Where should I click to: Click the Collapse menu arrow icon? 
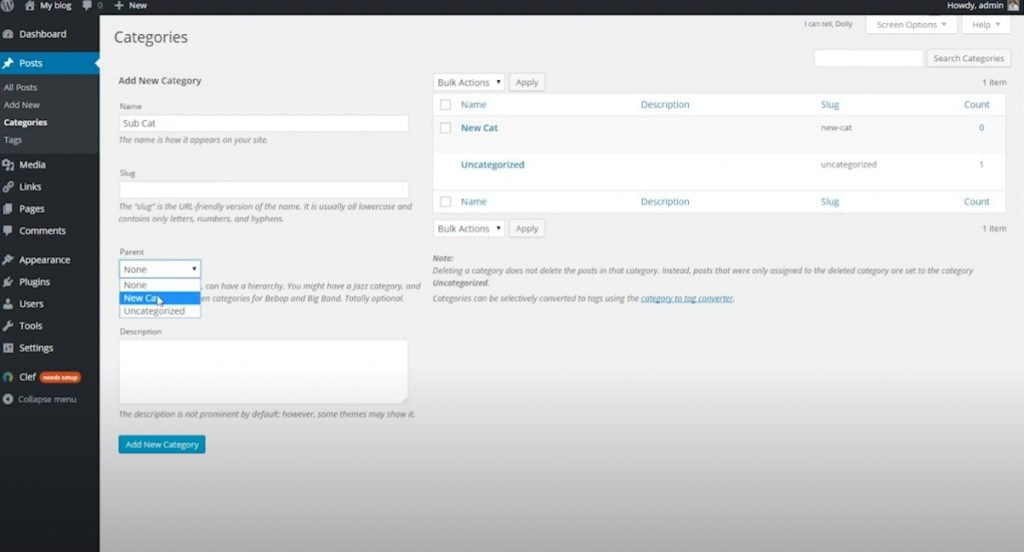pos(8,399)
